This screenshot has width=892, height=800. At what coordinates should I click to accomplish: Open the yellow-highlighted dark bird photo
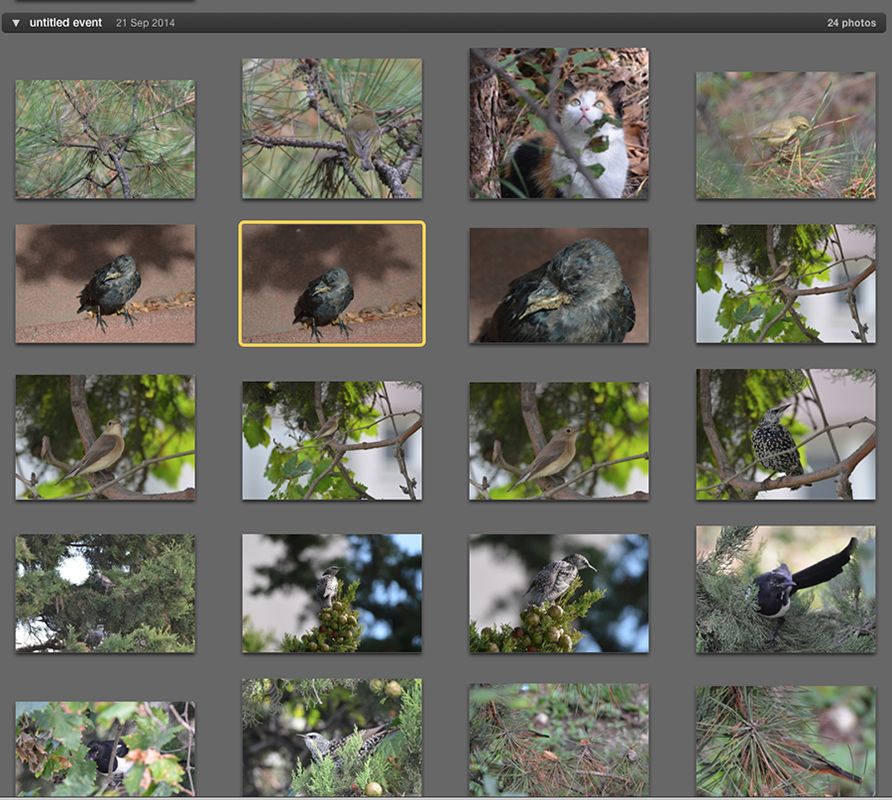(x=332, y=284)
